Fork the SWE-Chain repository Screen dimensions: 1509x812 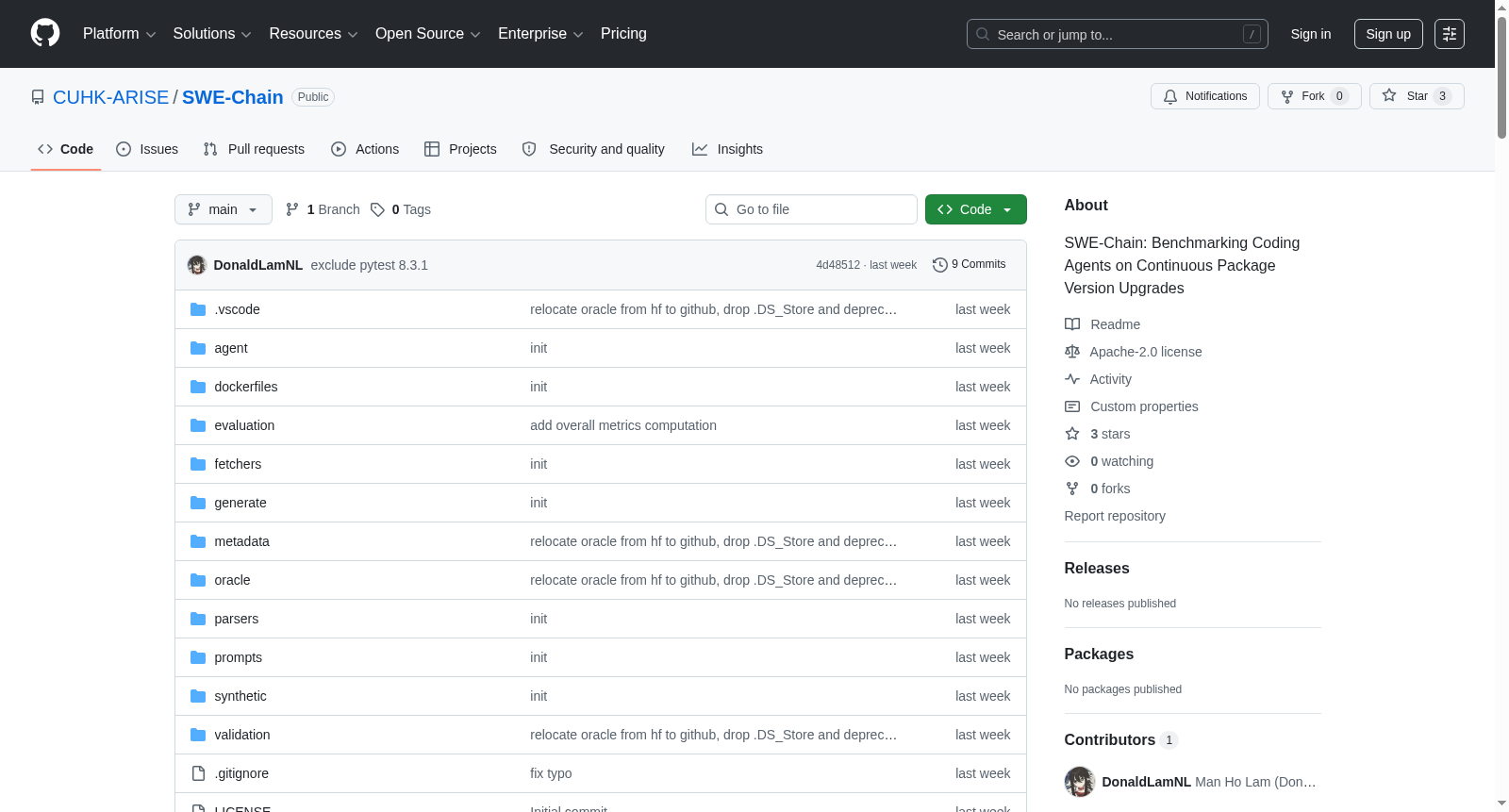(1314, 96)
